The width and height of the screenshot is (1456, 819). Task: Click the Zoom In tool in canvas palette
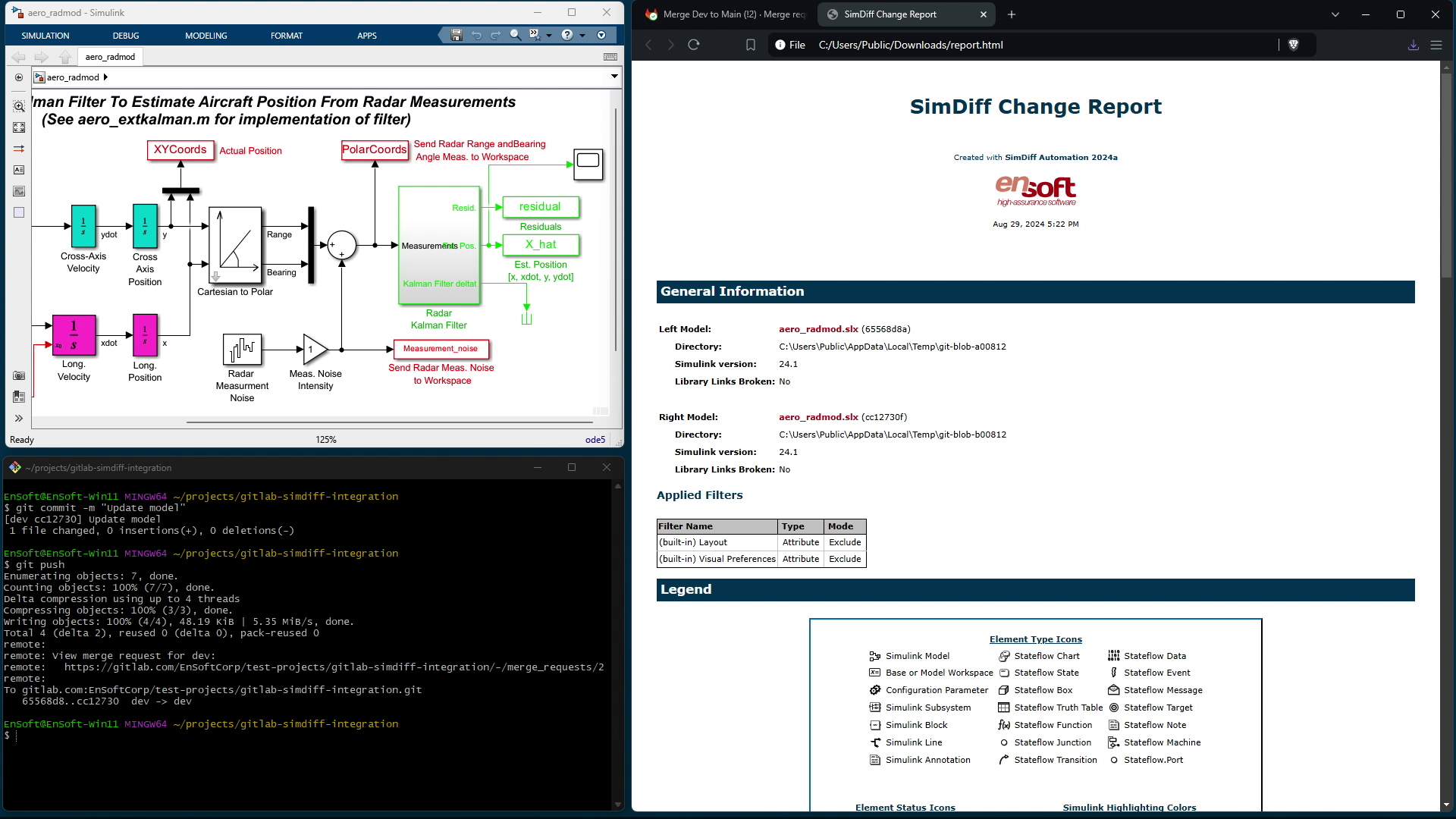(x=19, y=106)
